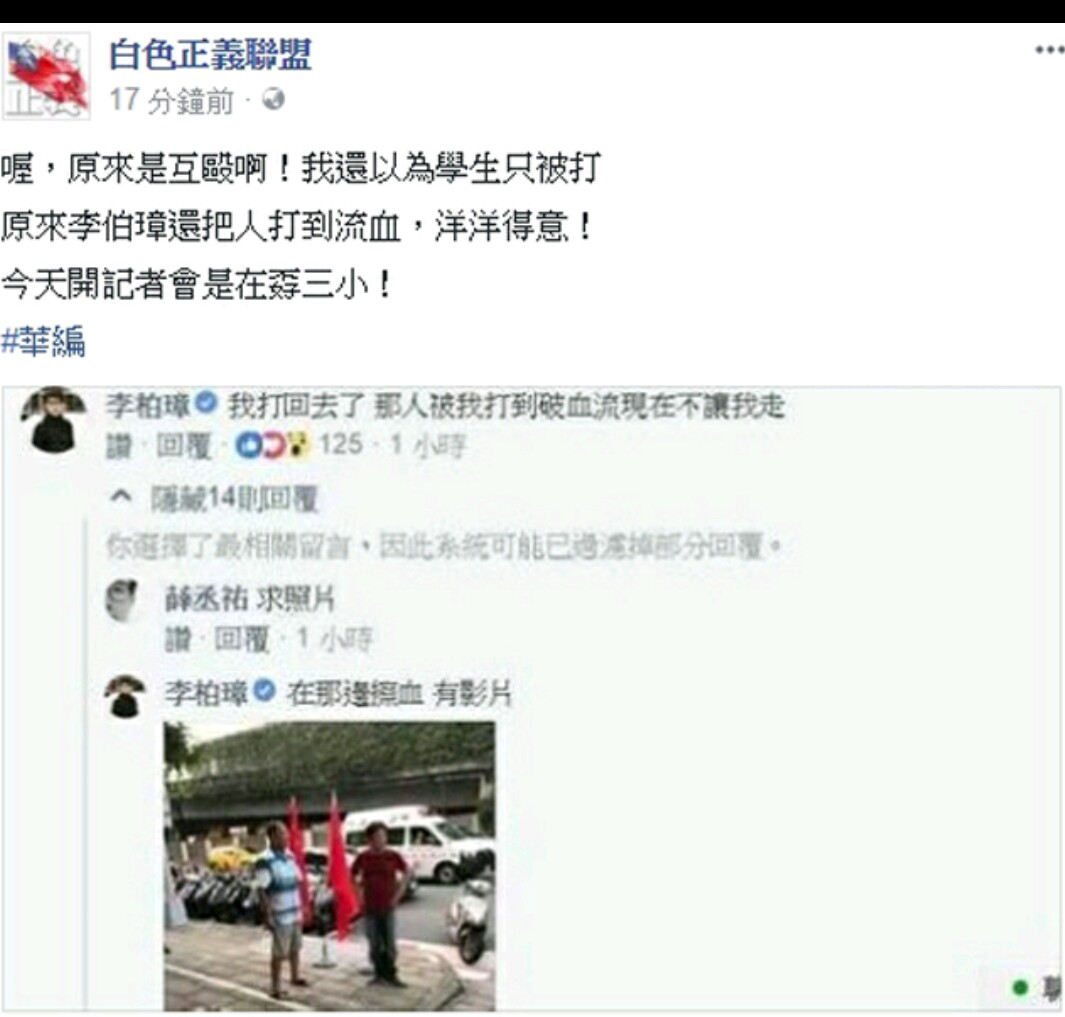Viewport: 1065px width, 1017px height.
Task: Click the green online chat status dot
Action: tap(1020, 987)
